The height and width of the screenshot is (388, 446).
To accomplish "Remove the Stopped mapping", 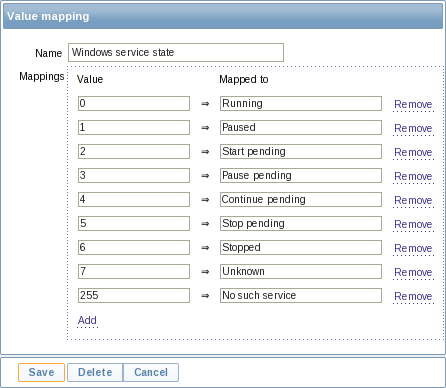I will point(413,248).
